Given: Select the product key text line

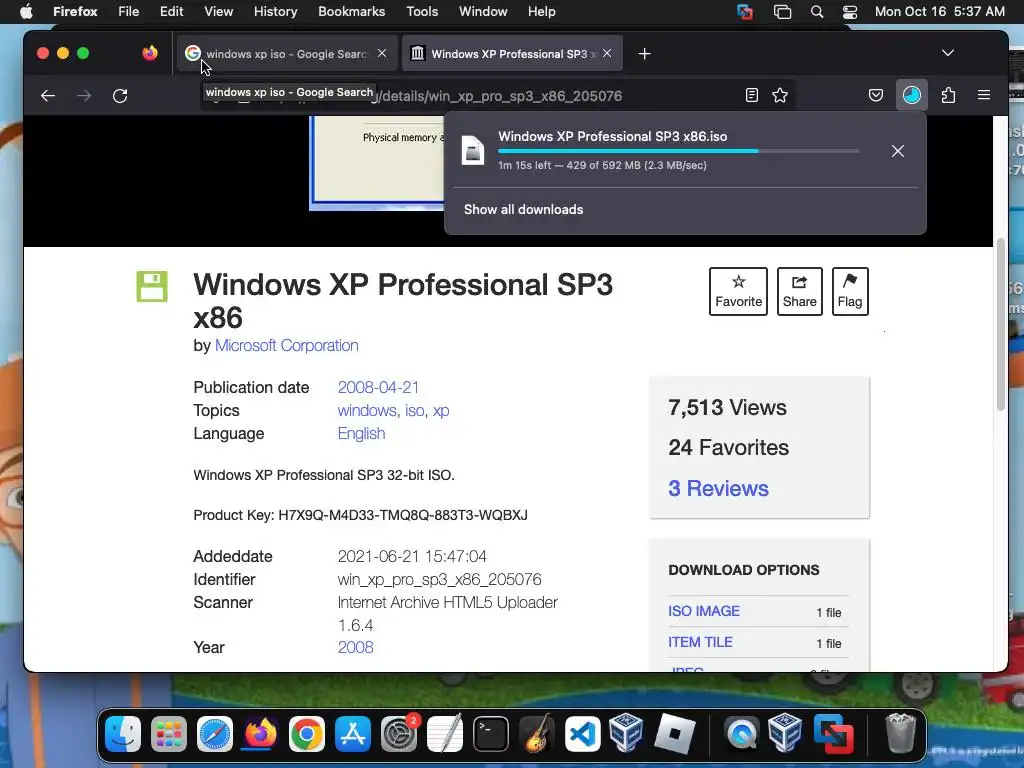Looking at the screenshot, I should click(360, 515).
